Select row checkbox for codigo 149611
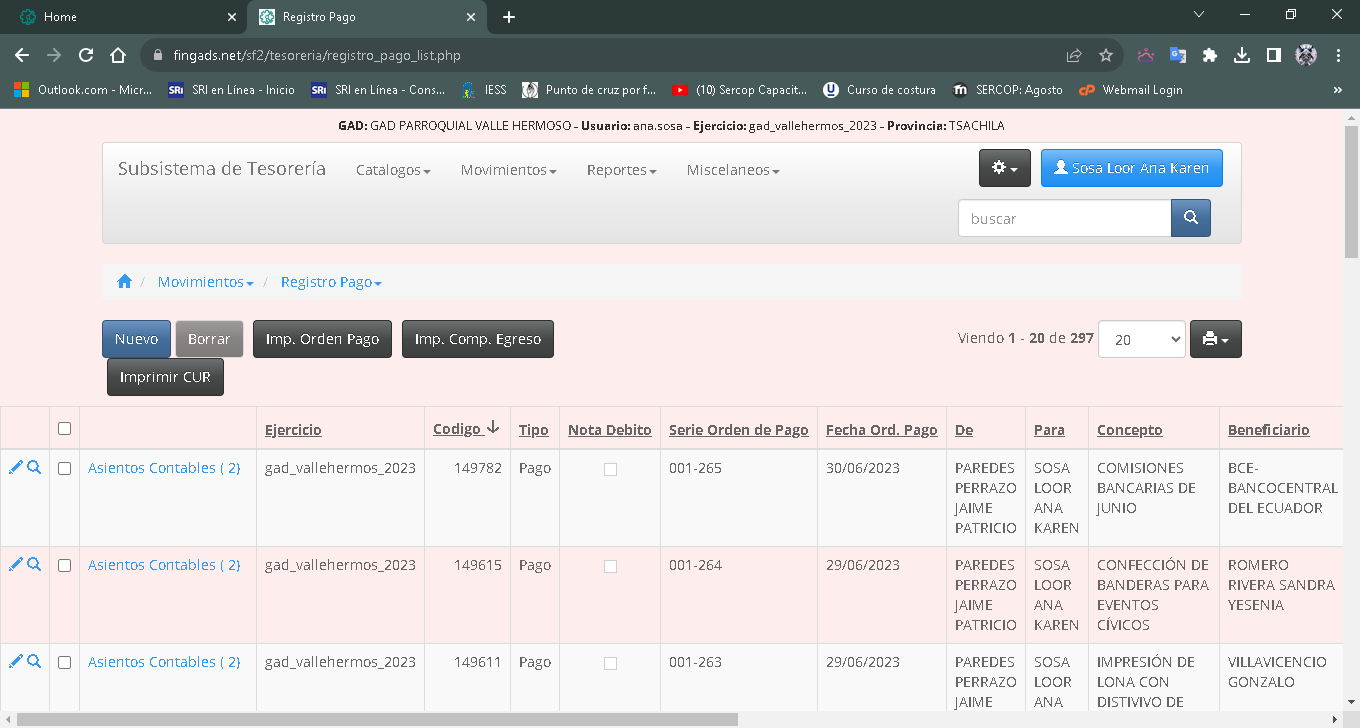This screenshot has height=728, width=1360. pyautogui.click(x=64, y=662)
